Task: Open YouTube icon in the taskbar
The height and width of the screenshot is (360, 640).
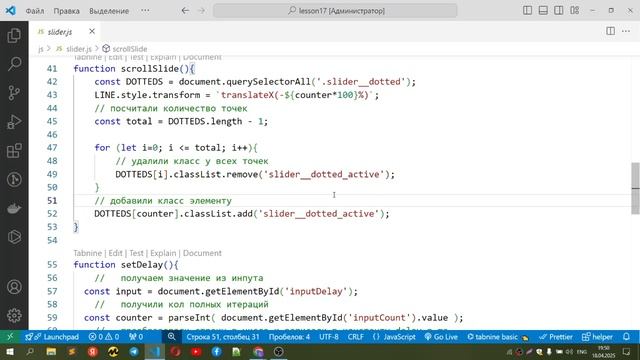Action: pos(196,352)
